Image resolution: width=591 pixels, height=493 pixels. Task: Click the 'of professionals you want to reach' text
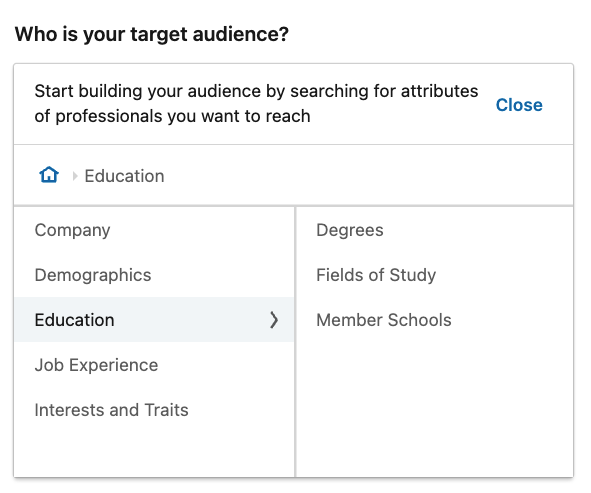coord(172,116)
